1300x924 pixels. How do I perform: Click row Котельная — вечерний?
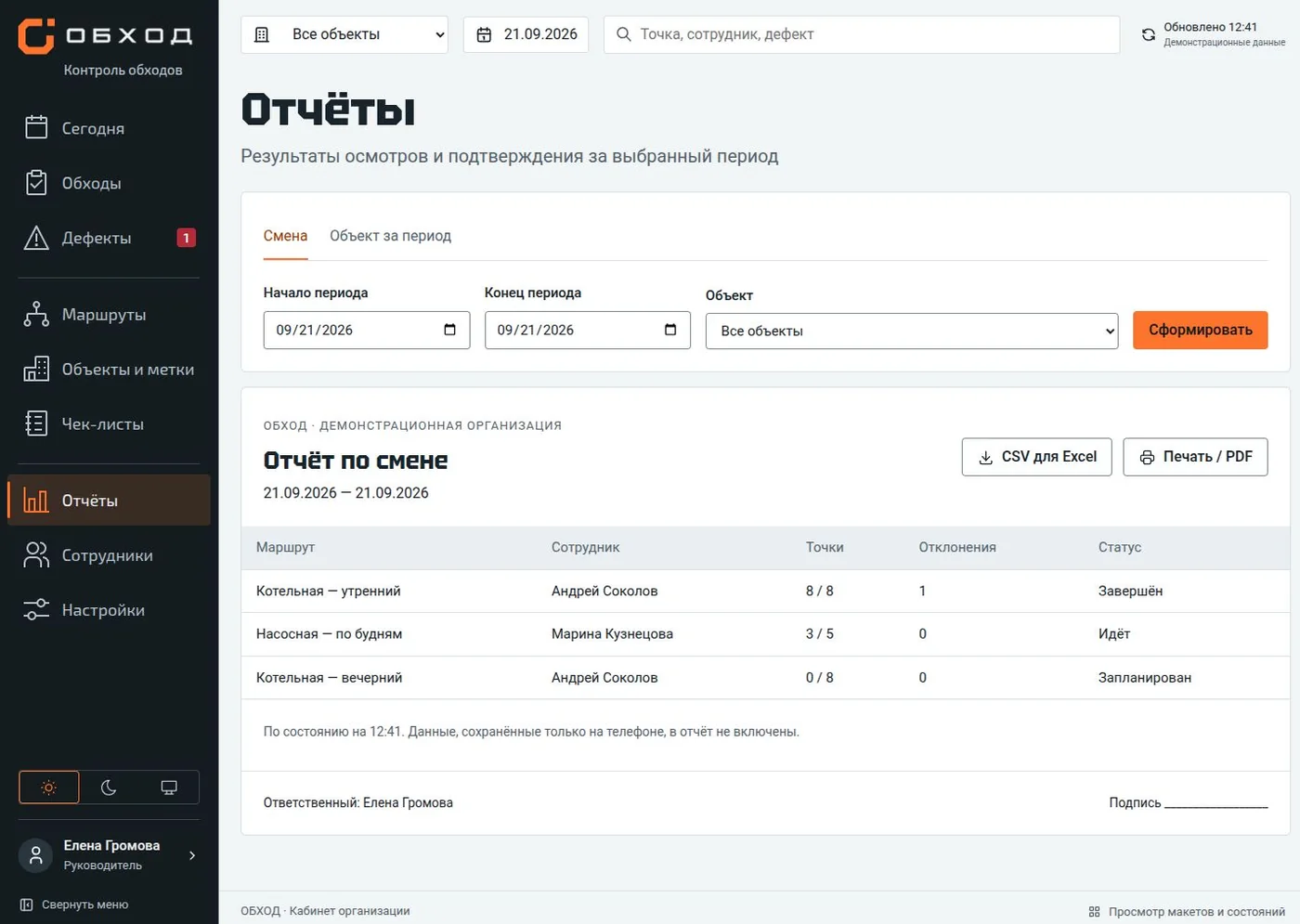click(x=765, y=678)
